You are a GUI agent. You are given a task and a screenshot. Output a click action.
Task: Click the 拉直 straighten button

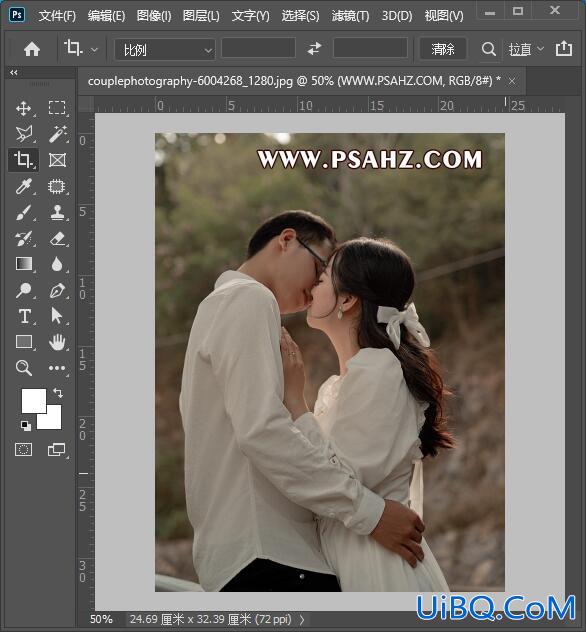[x=520, y=49]
